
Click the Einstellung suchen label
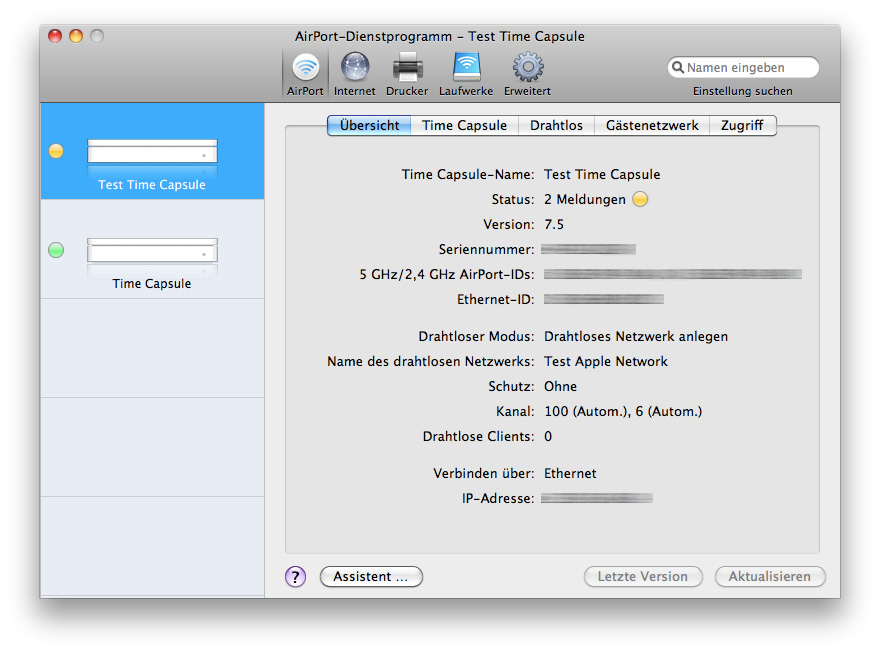coord(742,91)
